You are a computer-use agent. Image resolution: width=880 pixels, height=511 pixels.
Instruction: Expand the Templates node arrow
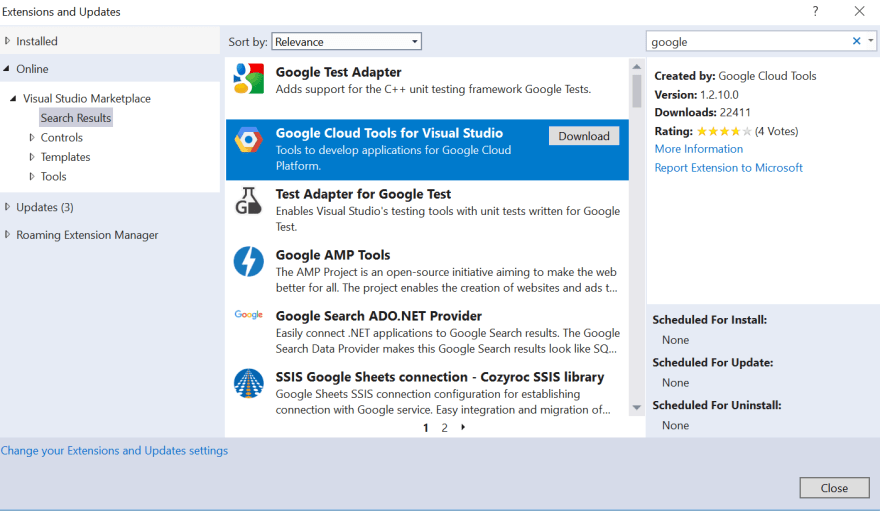coord(32,157)
